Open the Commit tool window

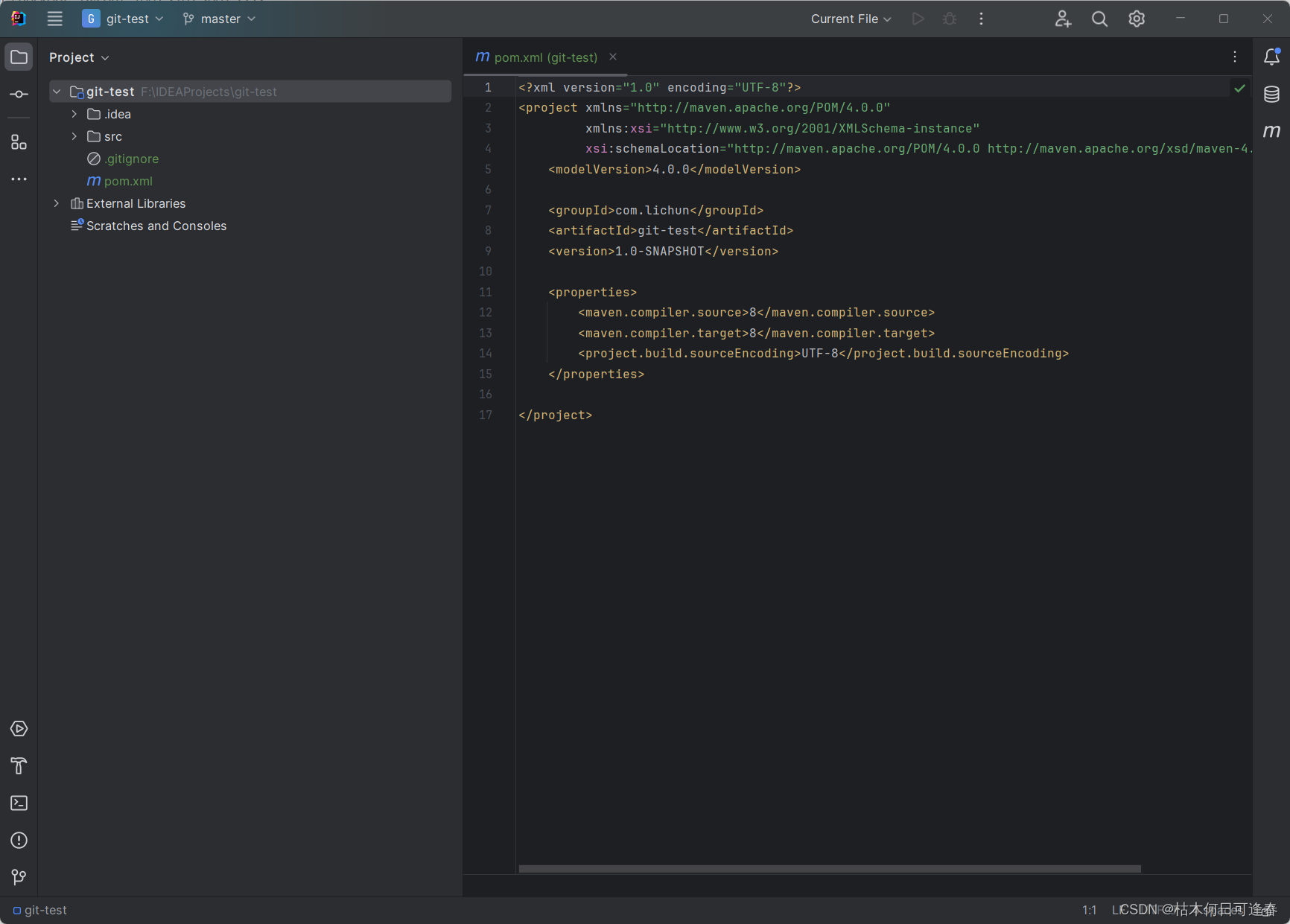[19, 95]
